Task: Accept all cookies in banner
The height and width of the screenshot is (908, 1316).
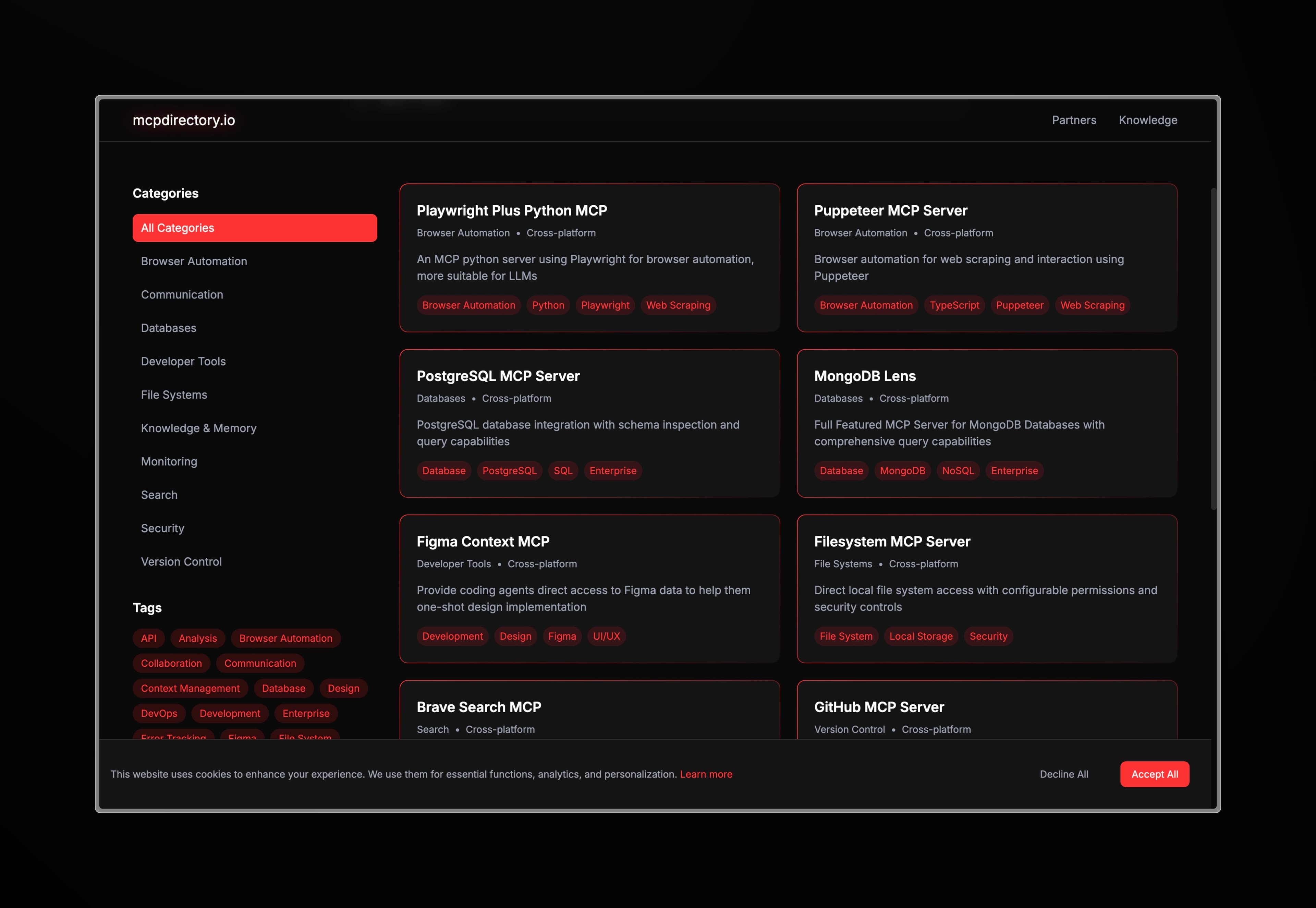Action: (x=1155, y=774)
